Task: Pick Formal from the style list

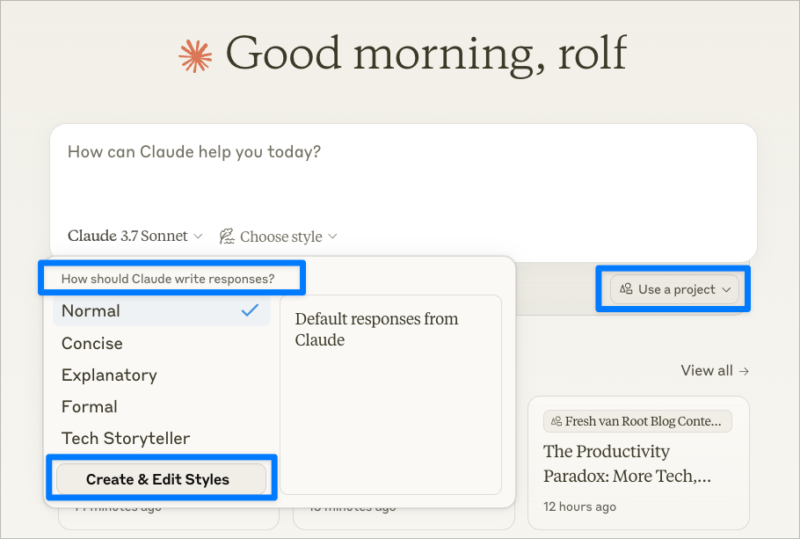Action: 89,407
